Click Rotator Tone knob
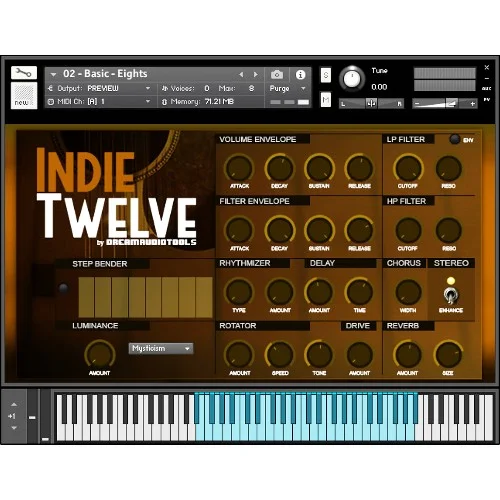 tap(319, 355)
